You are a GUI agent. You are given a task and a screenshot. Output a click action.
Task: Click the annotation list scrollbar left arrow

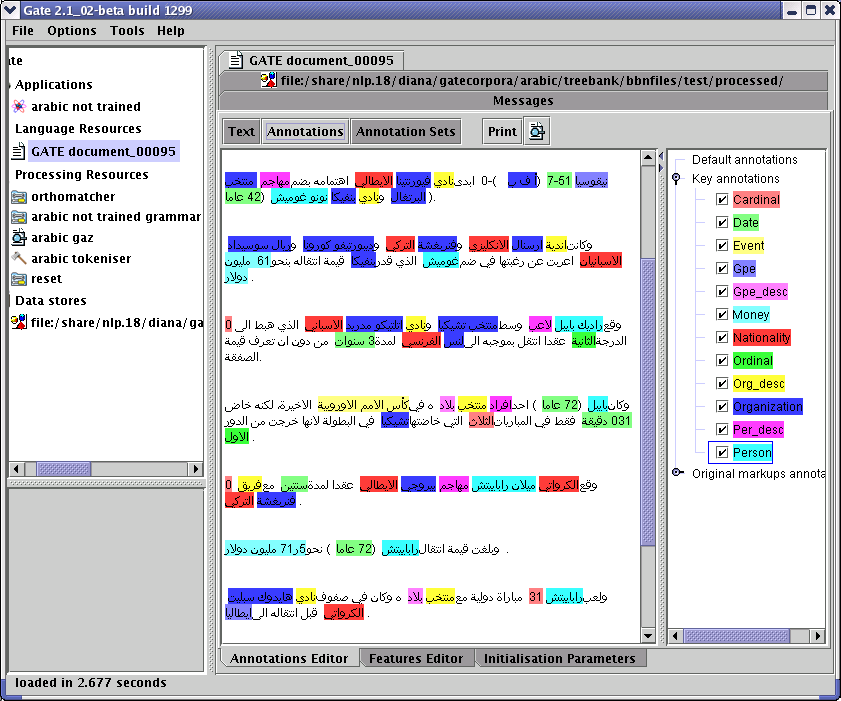[675, 636]
